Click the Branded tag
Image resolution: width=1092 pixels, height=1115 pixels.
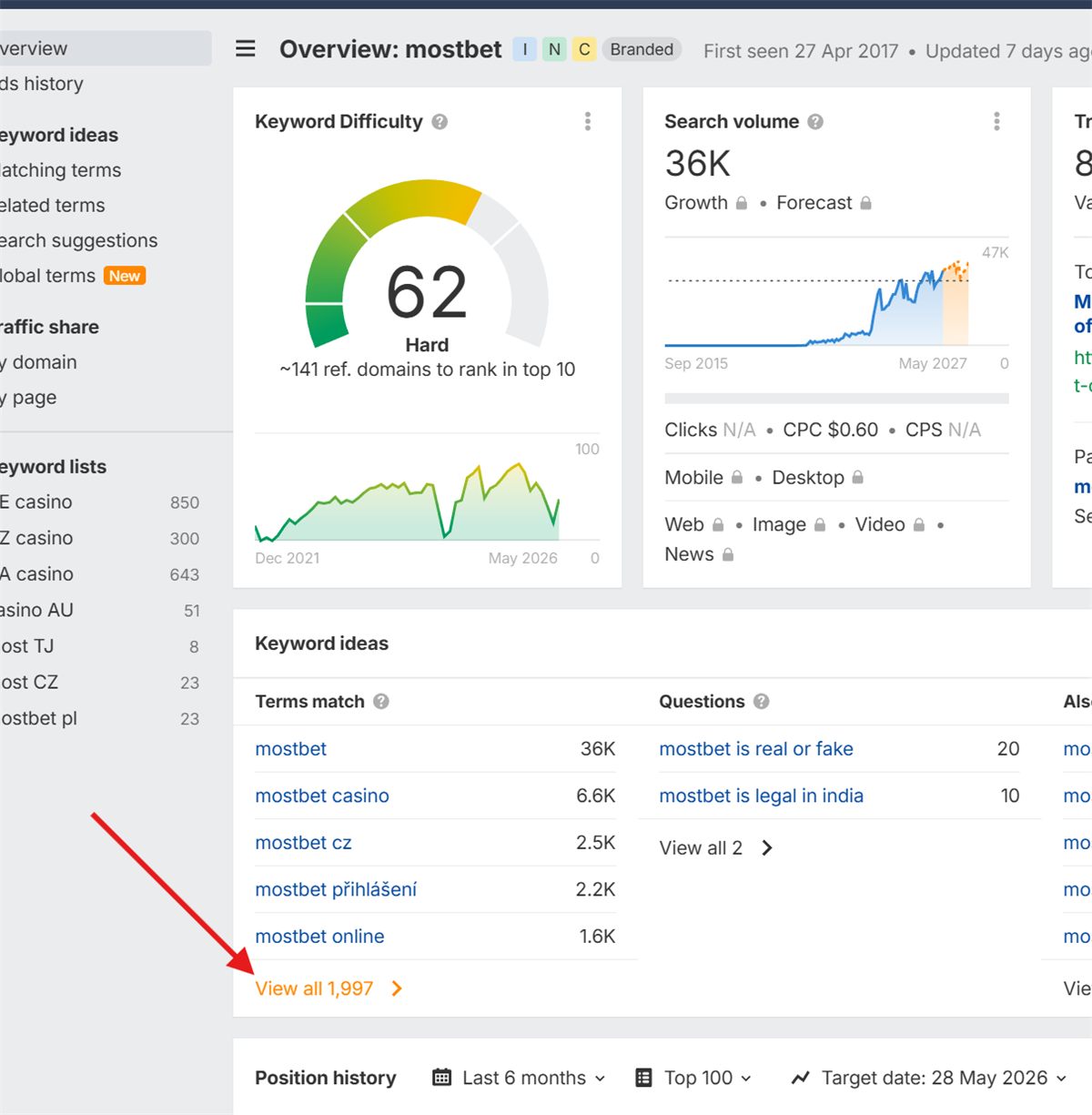pyautogui.click(x=642, y=49)
